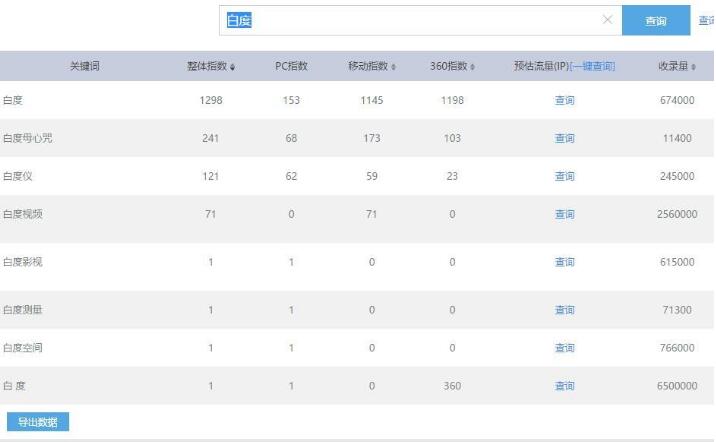
Task: Click 查询 link in the 白度空间 row
Action: click(x=564, y=347)
